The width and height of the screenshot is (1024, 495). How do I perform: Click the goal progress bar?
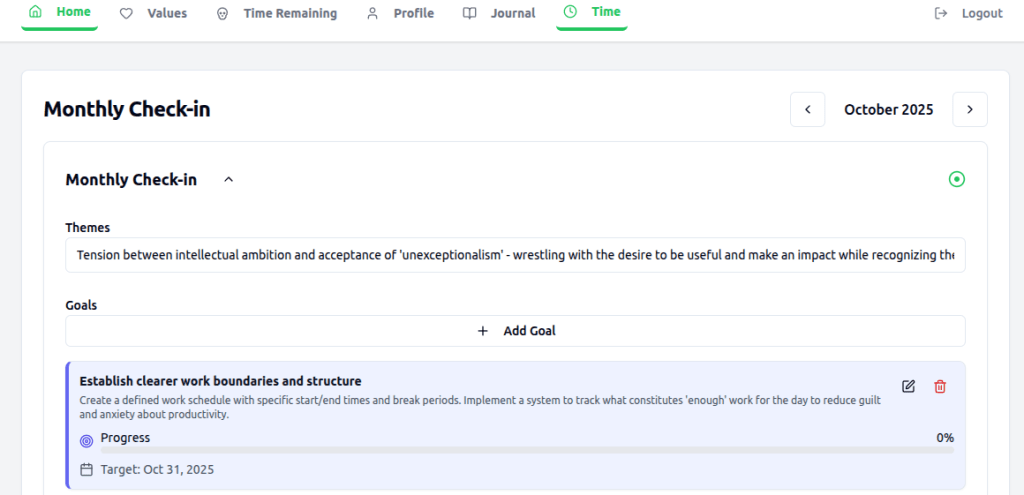[x=516, y=451]
